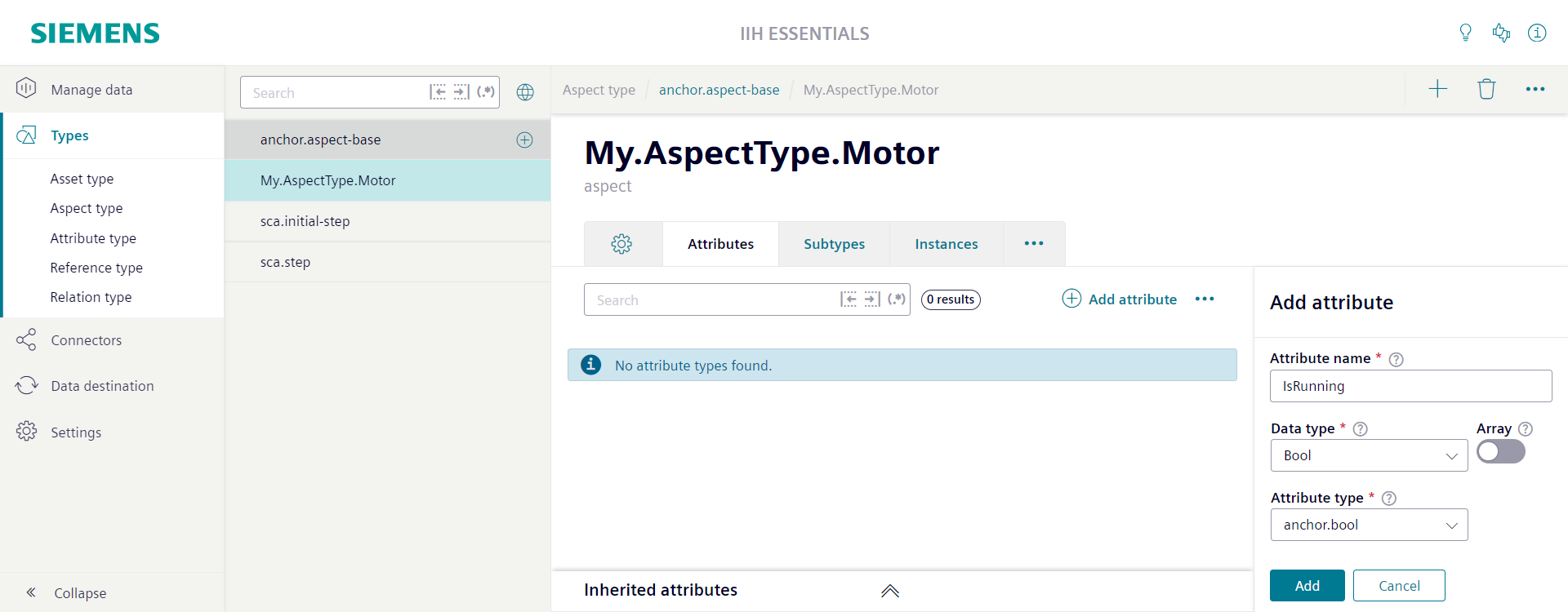The height and width of the screenshot is (612, 1568).
Task: Open Relation type in sidebar
Action: 91,297
